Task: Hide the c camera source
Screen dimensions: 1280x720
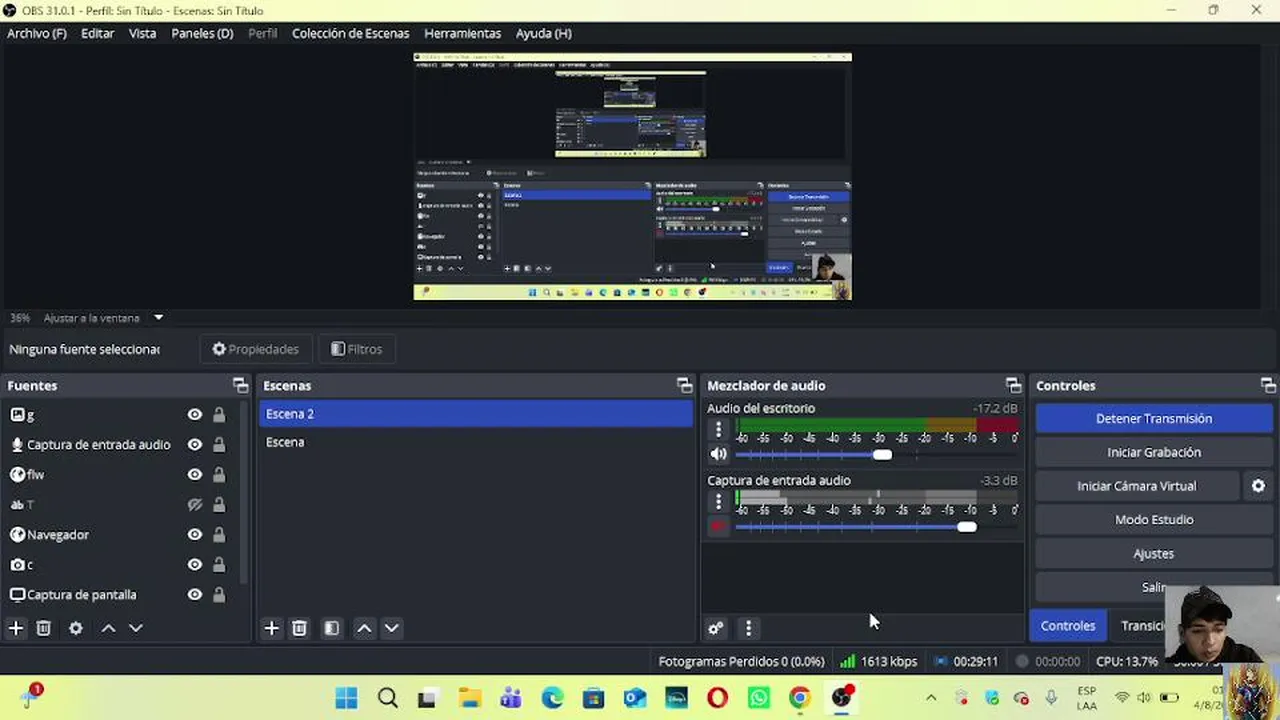Action: tap(195, 565)
